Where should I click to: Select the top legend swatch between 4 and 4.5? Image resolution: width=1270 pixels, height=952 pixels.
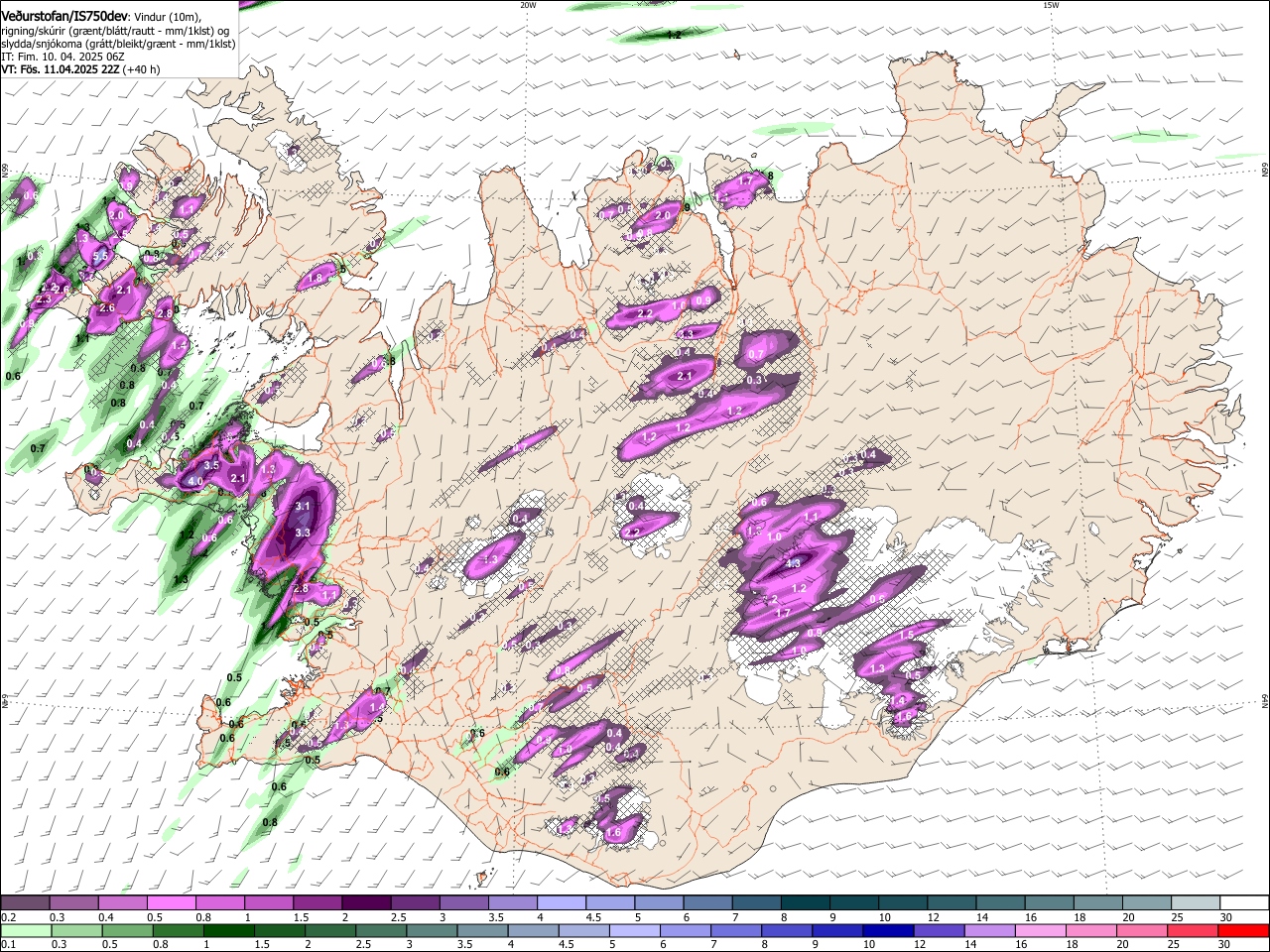562,903
